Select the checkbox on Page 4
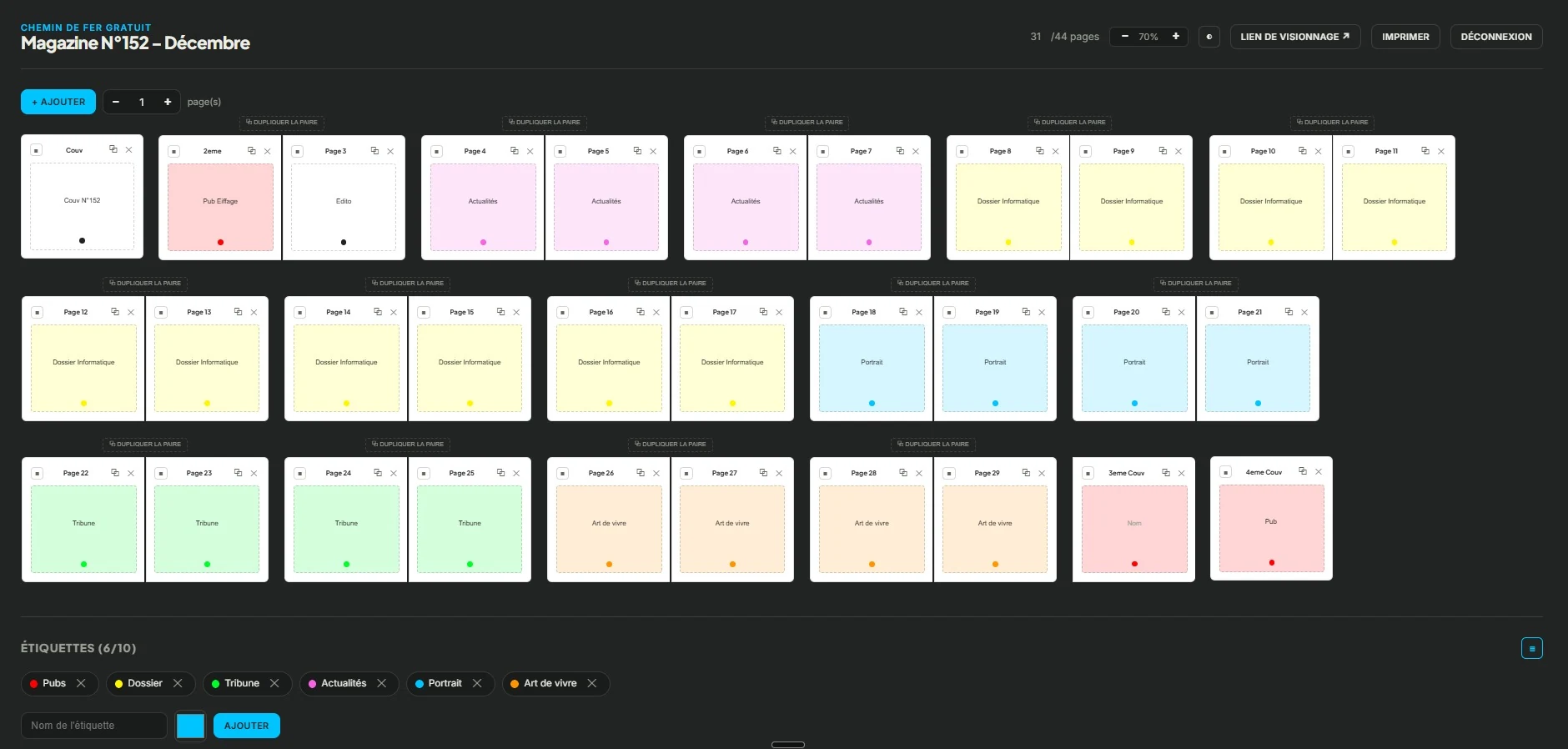Viewport: 1568px width, 749px height. 437,152
